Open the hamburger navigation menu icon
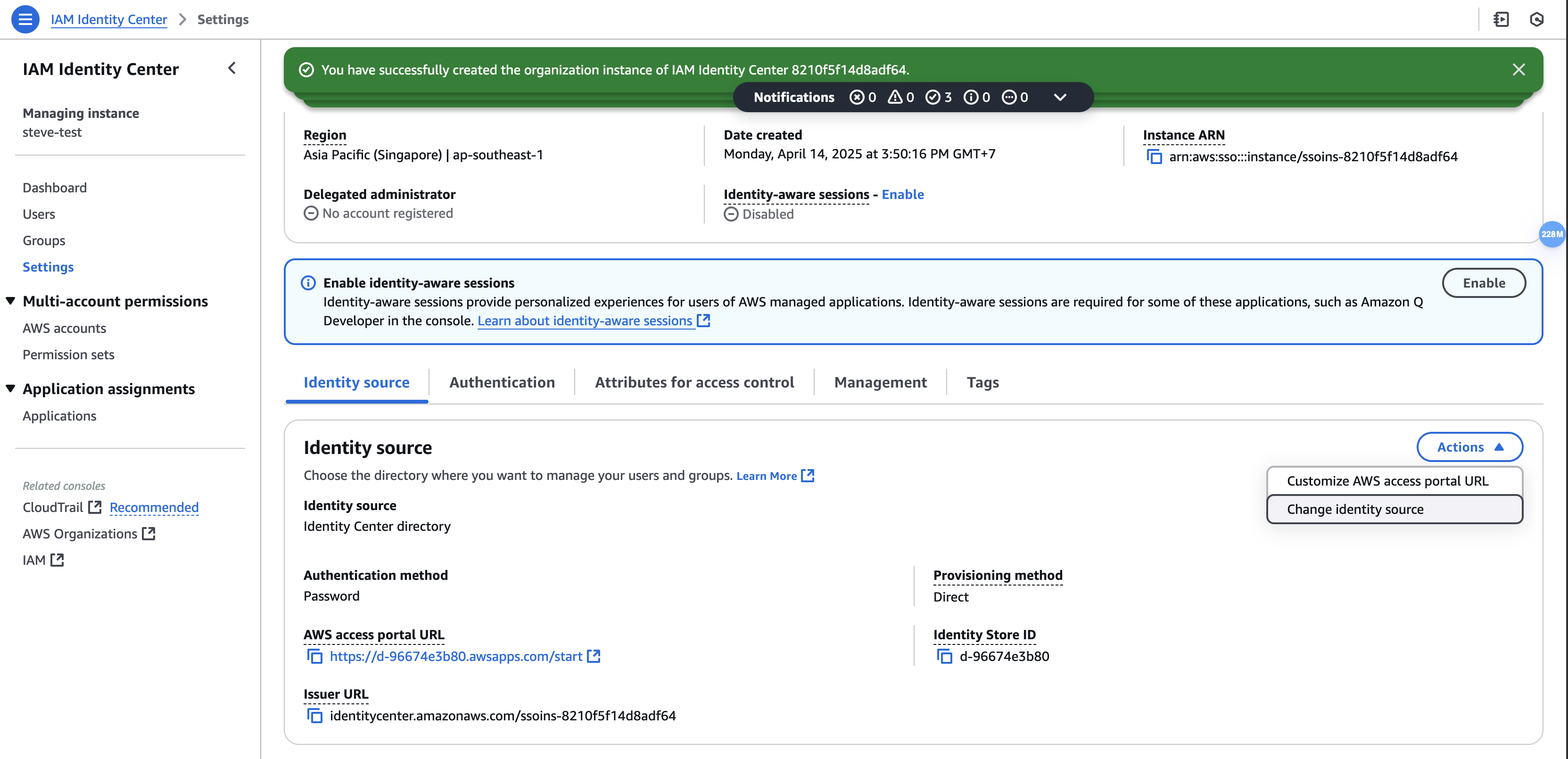 coord(25,19)
